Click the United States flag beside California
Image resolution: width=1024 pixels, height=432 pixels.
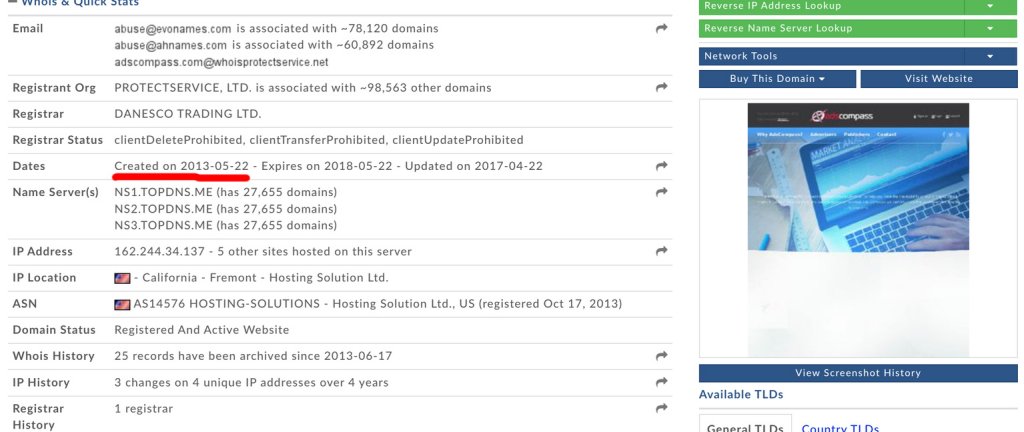[122, 278]
